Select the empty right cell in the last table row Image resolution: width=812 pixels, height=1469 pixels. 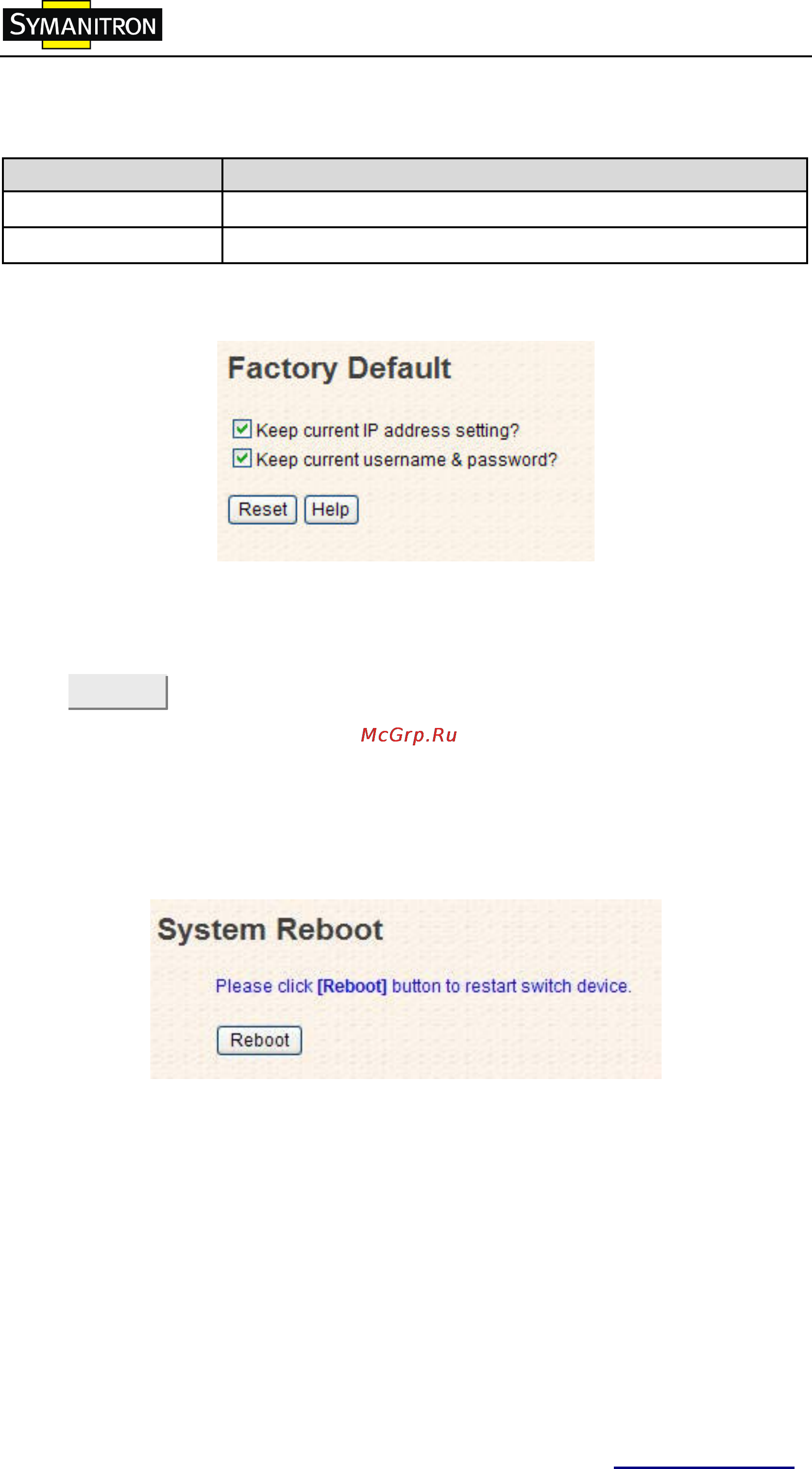click(x=514, y=245)
